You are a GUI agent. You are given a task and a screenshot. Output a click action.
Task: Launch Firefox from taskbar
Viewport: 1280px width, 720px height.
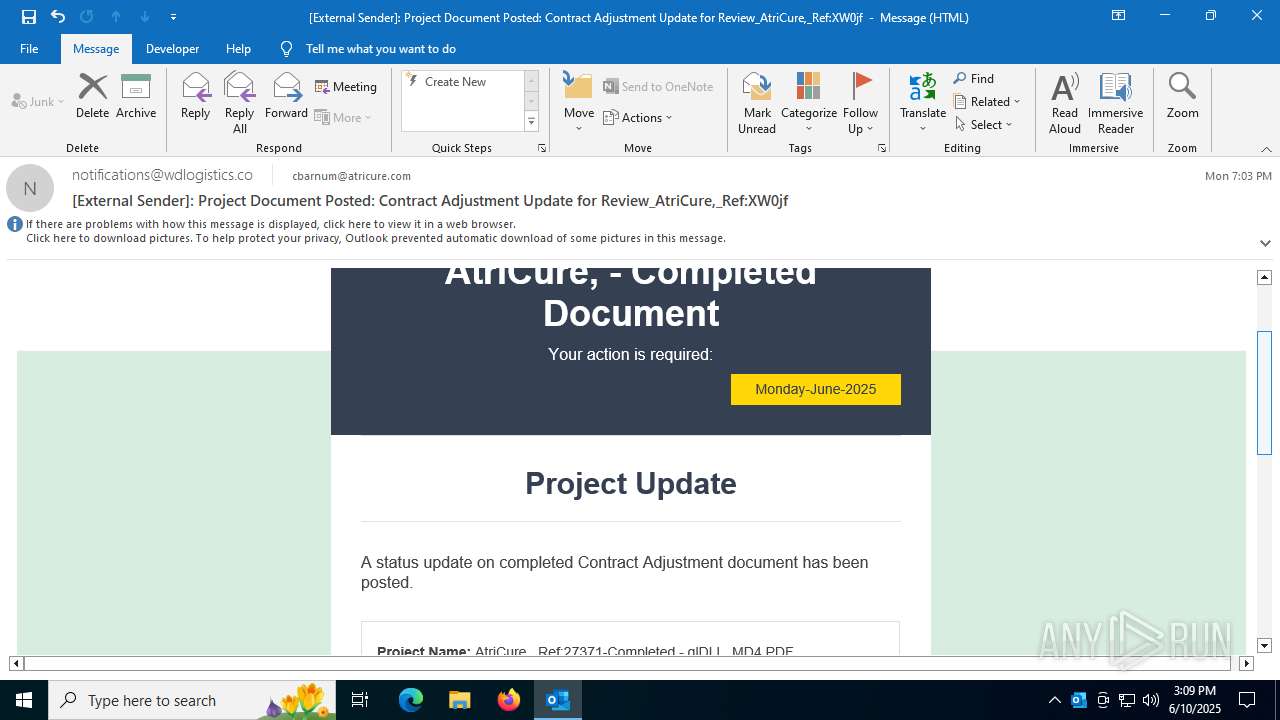(509, 700)
